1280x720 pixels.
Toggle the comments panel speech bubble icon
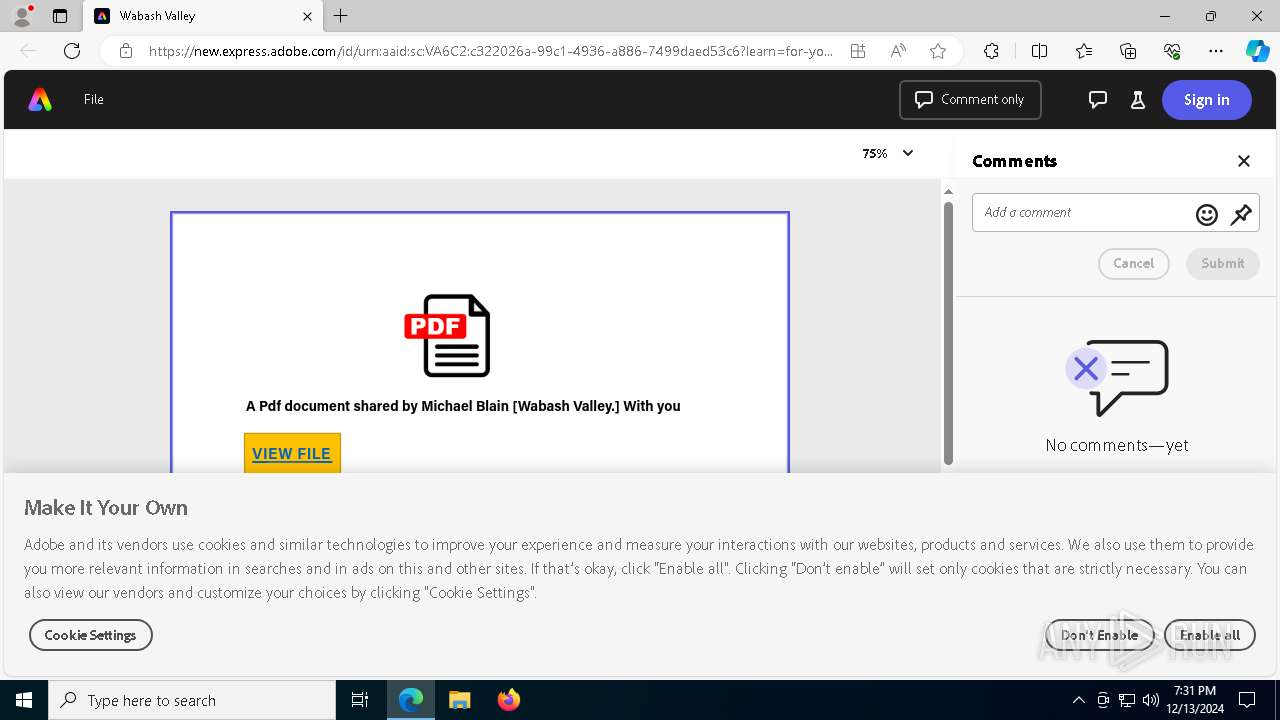1098,99
